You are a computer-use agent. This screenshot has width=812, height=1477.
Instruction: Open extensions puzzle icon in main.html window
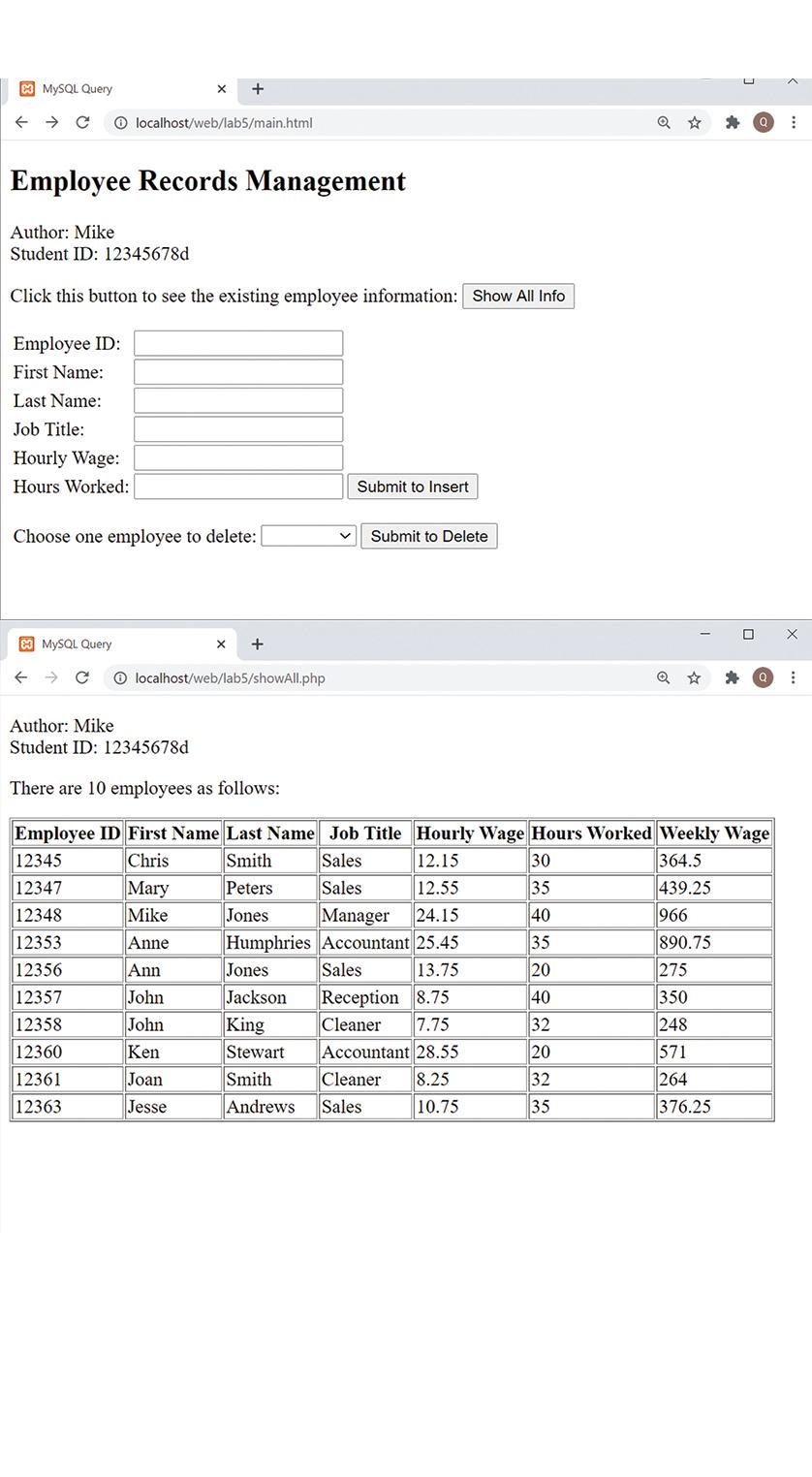click(x=733, y=122)
